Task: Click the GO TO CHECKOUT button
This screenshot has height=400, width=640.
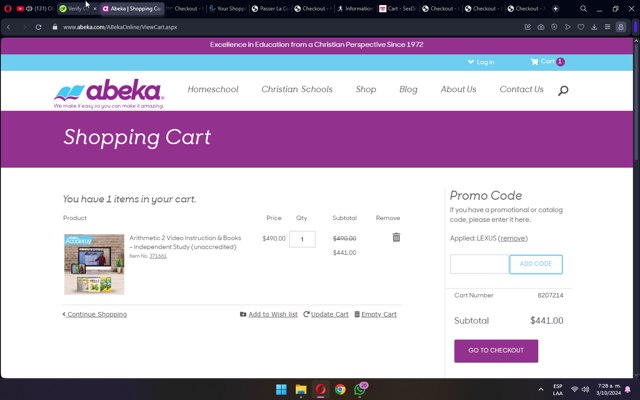Action: tap(496, 351)
